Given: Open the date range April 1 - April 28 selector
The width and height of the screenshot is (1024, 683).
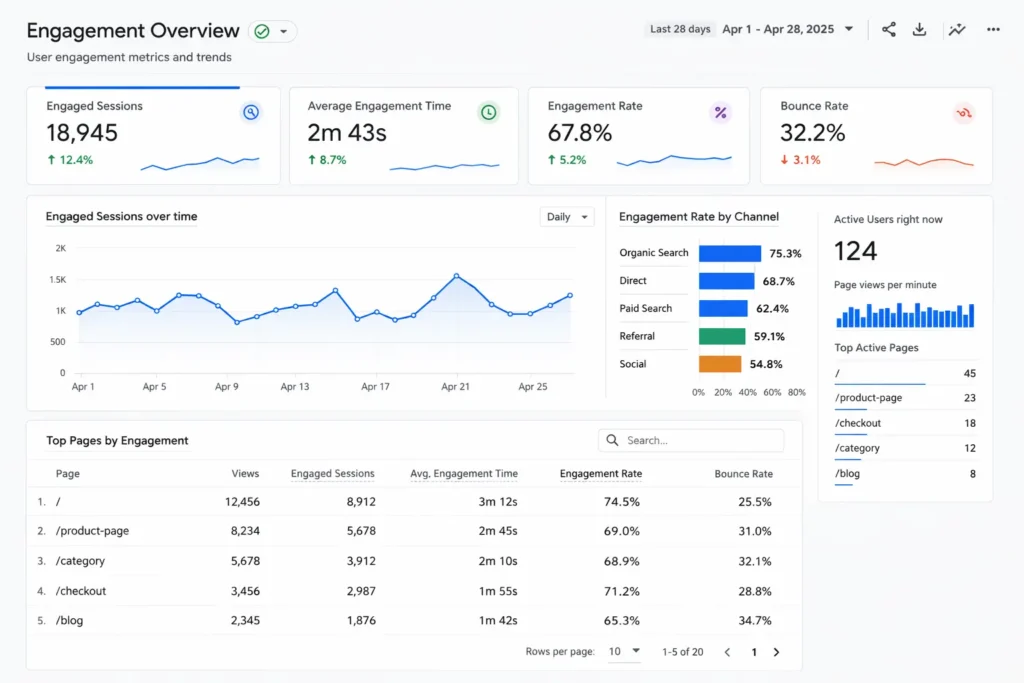Looking at the screenshot, I should pyautogui.click(x=787, y=29).
